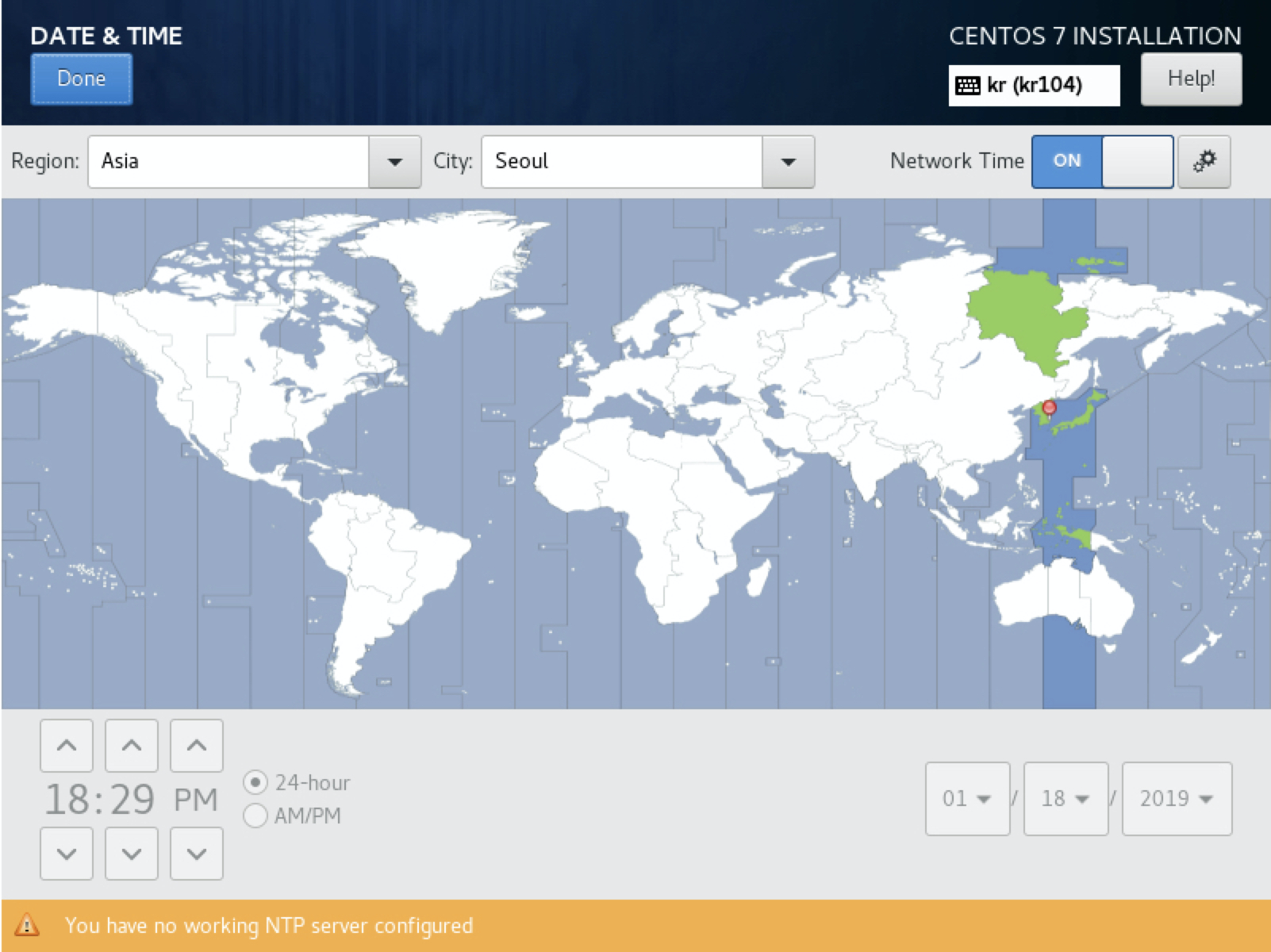Click up arrow above the PM label
The image size is (1271, 952).
point(197,746)
